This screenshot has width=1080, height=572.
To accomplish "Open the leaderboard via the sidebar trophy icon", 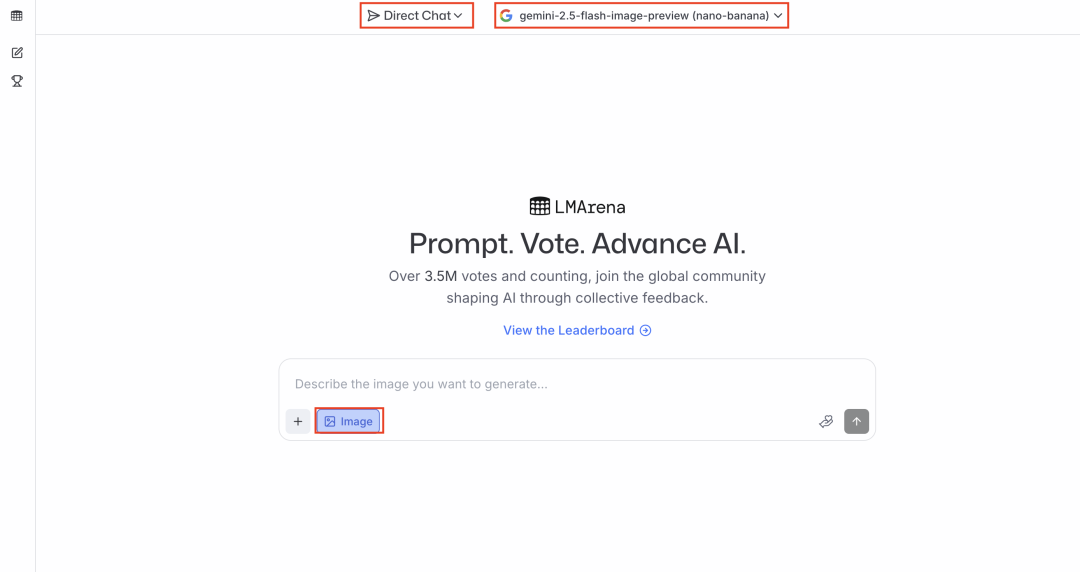I will tap(17, 81).
